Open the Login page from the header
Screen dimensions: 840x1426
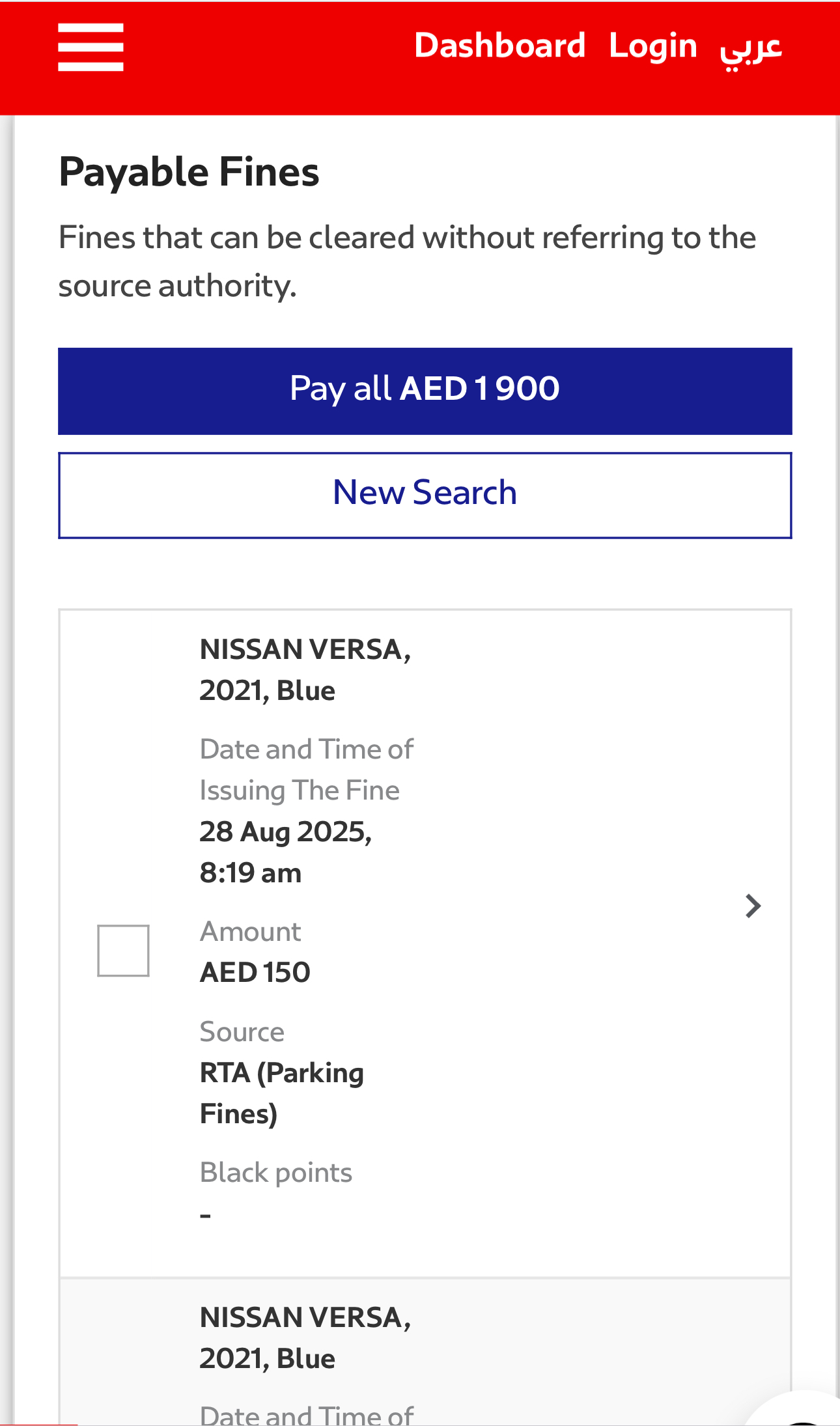coord(652,46)
